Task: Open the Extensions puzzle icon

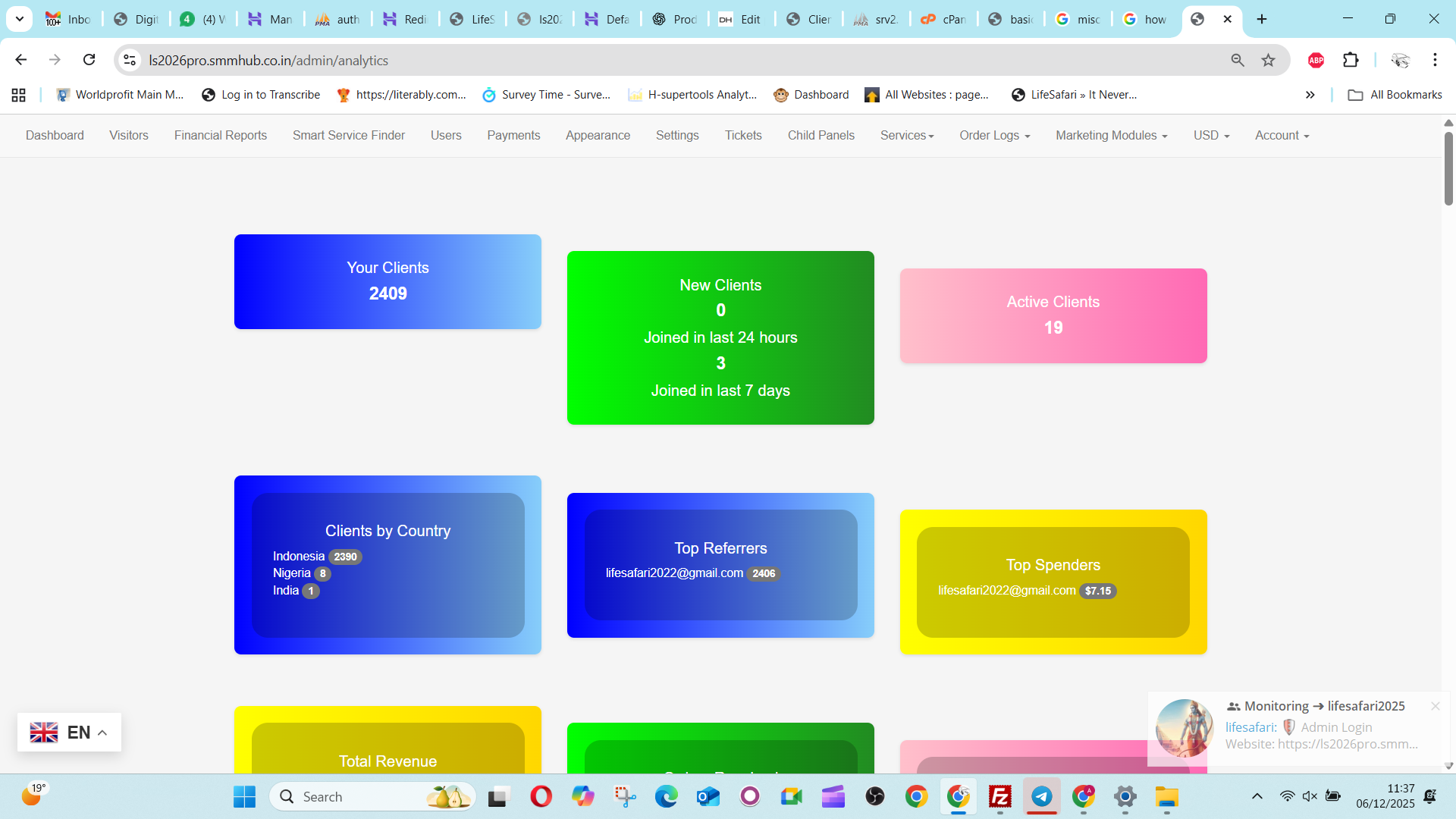Action: (1351, 60)
